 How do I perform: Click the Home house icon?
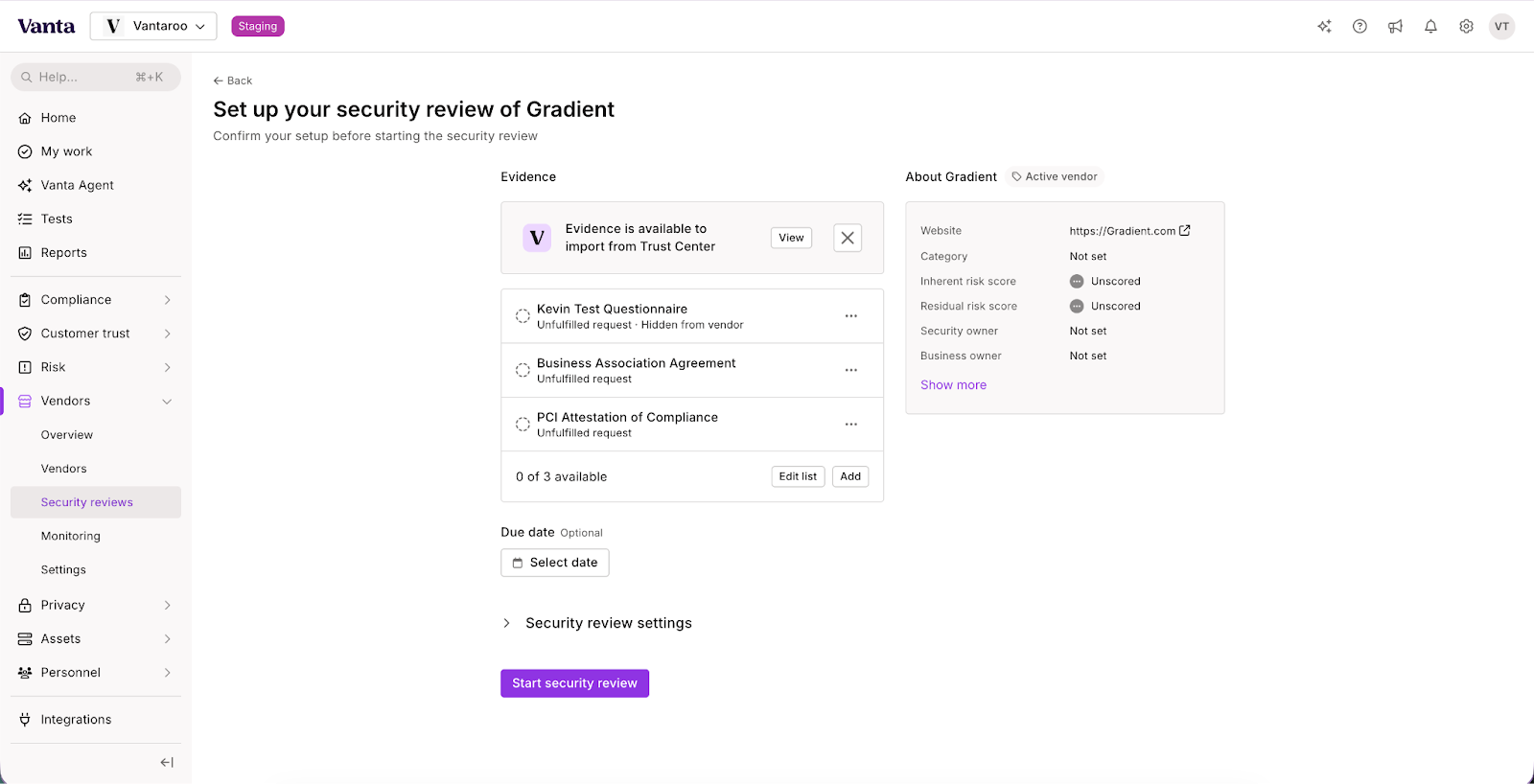click(25, 118)
